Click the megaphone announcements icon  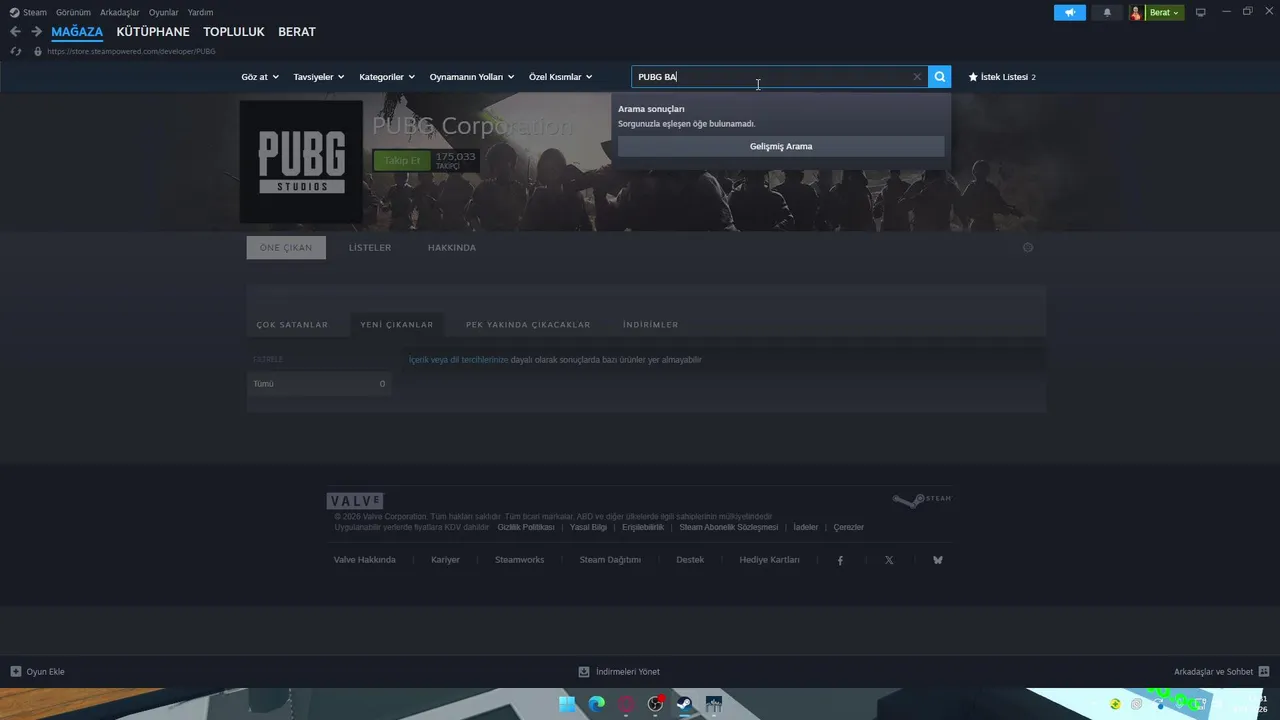1070,12
